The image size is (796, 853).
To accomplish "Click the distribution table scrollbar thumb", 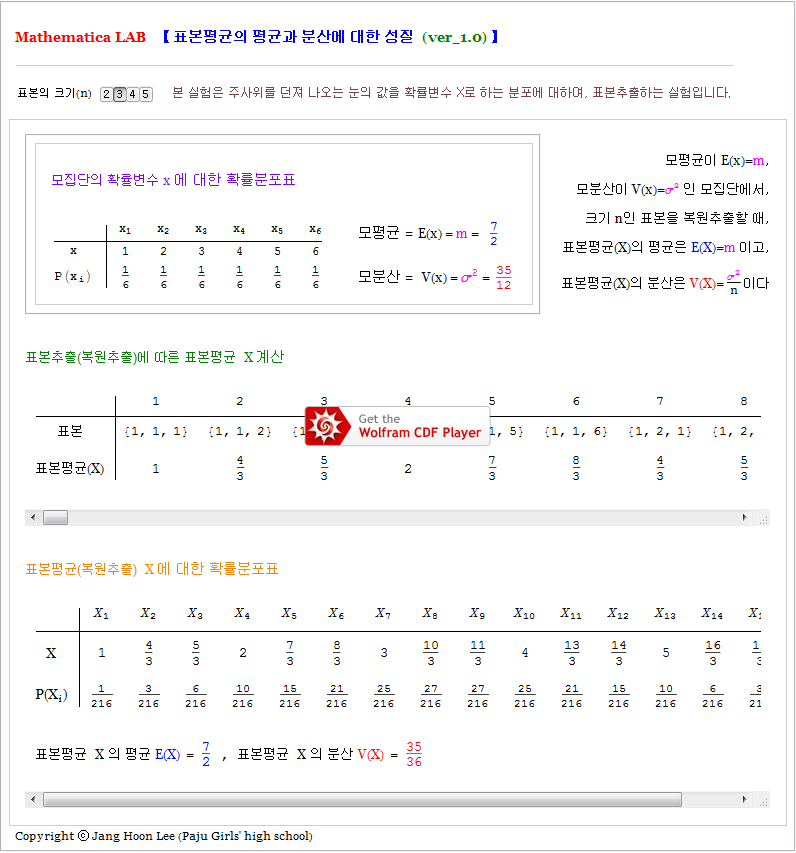I will click(362, 800).
